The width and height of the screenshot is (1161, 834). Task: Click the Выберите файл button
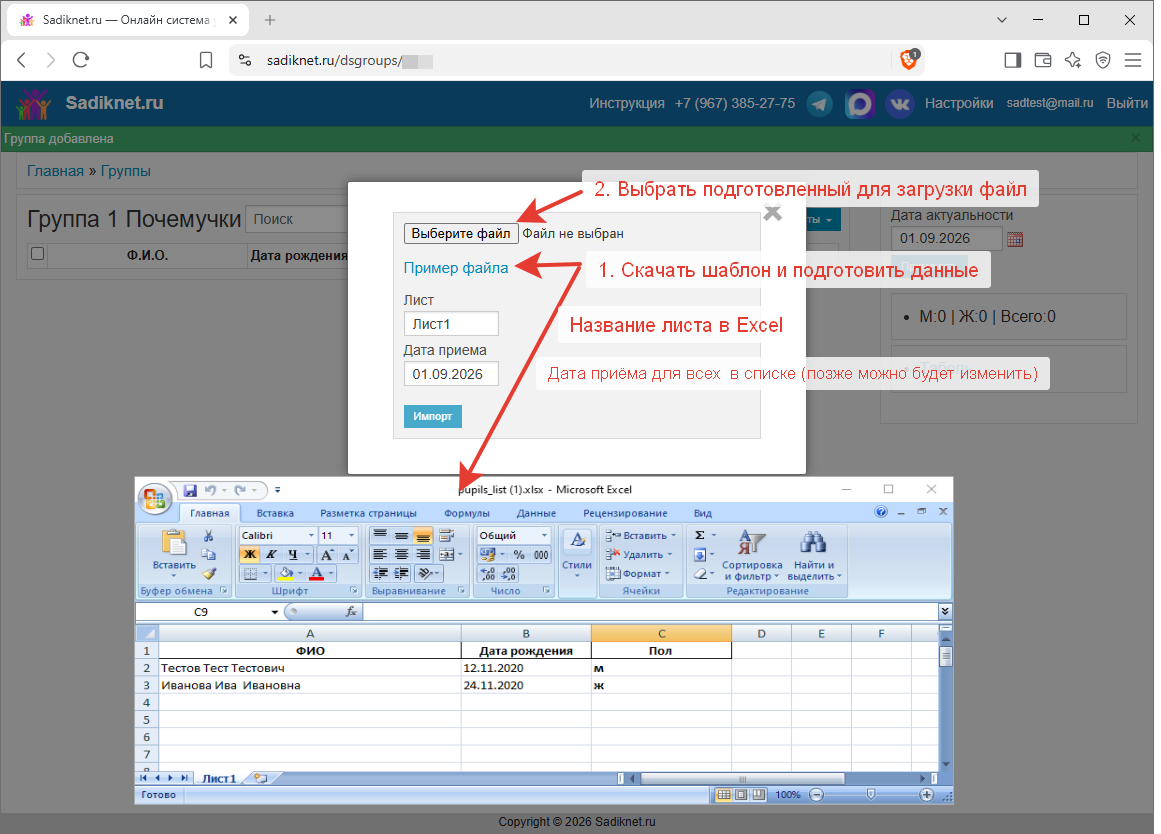[x=461, y=233]
